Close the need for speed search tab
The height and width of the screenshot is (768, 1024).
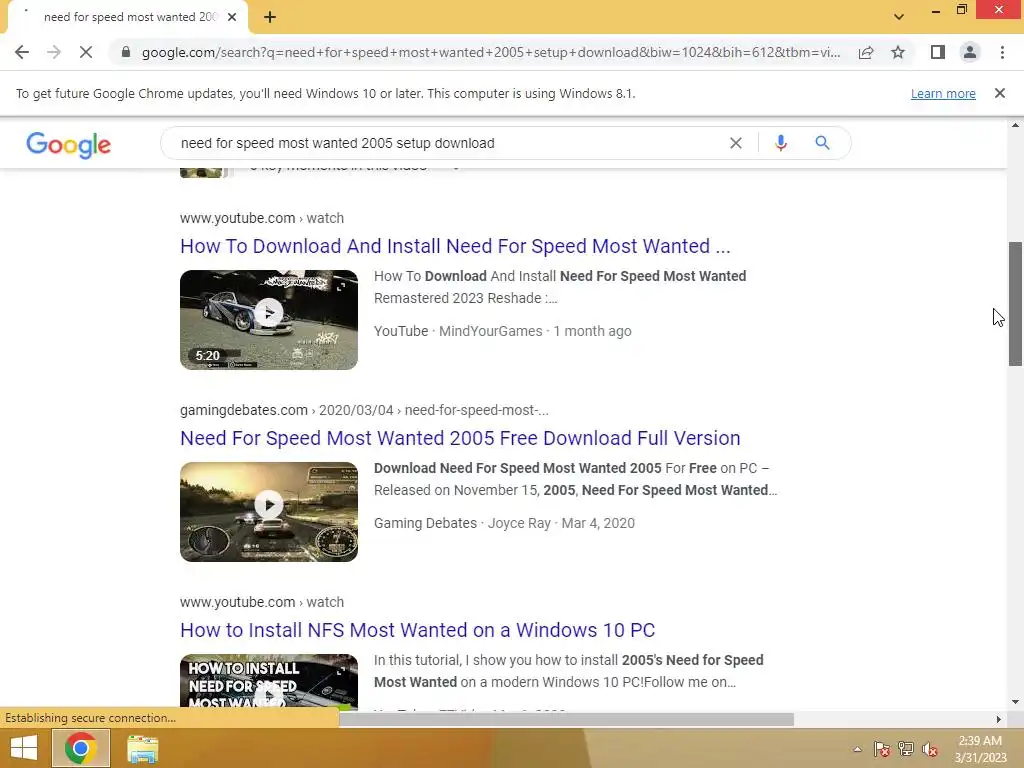232,17
